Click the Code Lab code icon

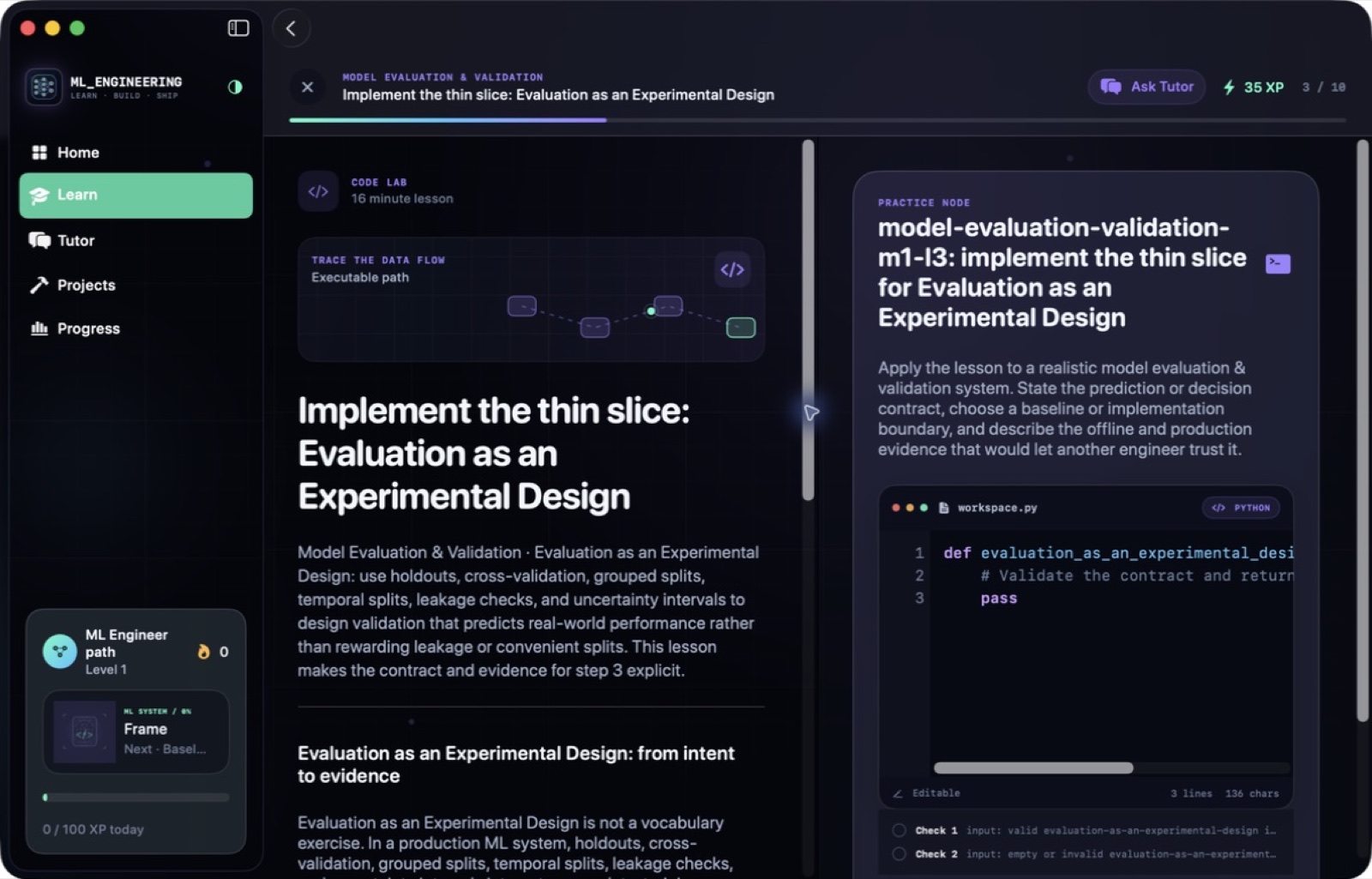[318, 191]
